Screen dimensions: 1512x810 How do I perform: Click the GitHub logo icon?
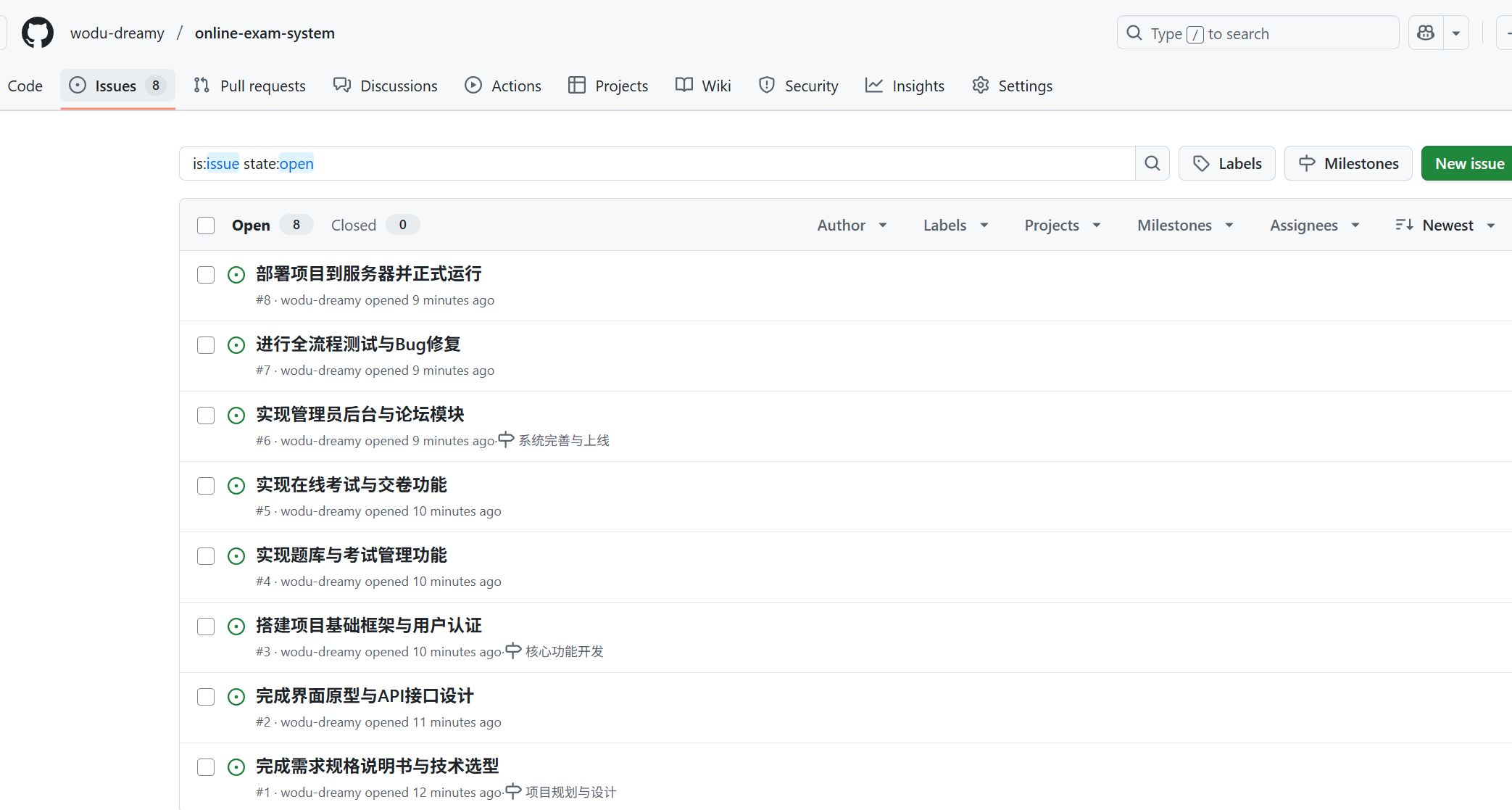pyautogui.click(x=38, y=33)
